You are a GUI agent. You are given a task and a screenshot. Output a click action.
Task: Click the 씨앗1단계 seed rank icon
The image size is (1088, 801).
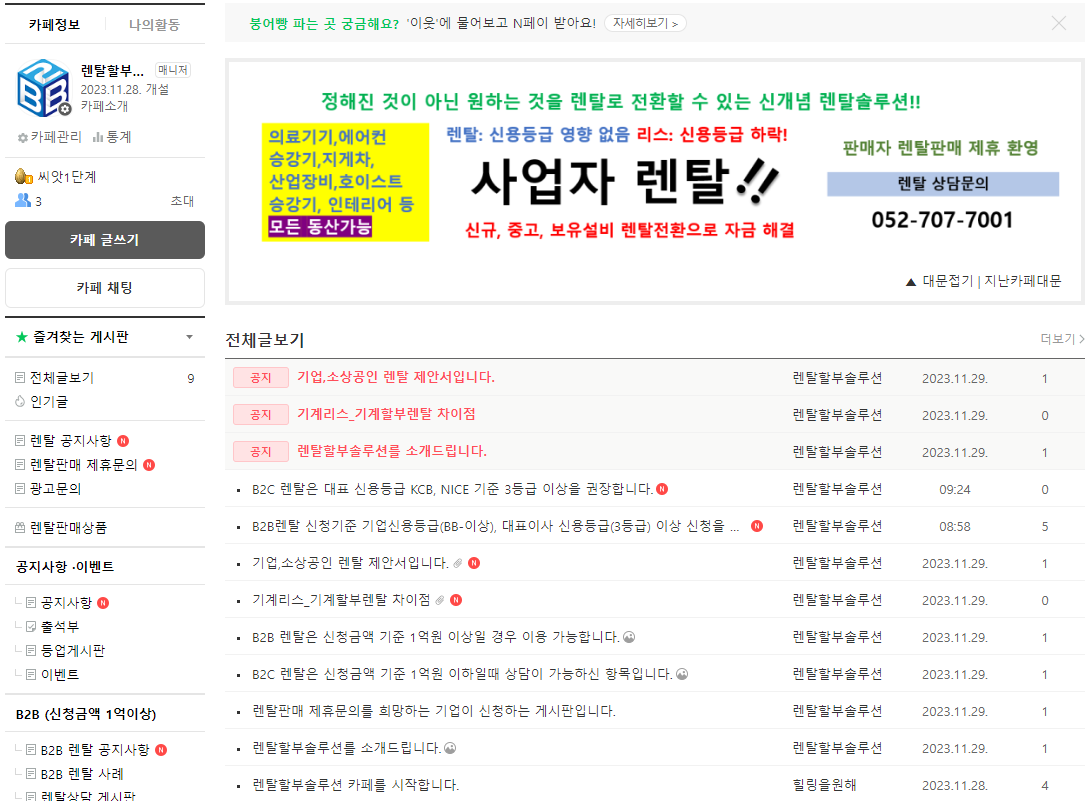point(24,176)
